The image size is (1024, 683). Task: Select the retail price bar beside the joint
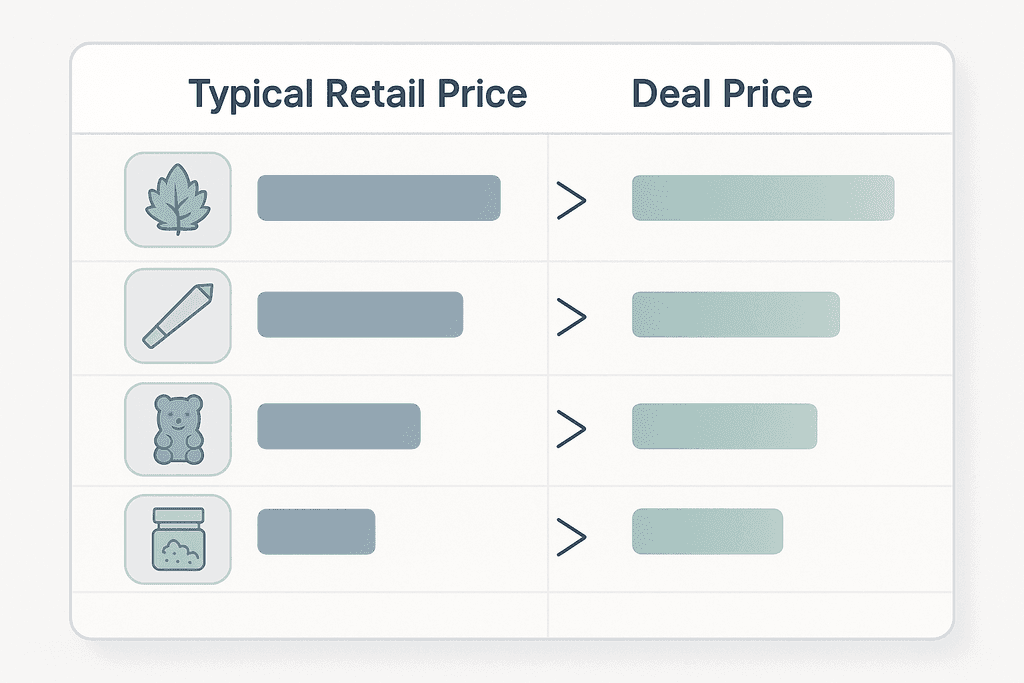360,314
